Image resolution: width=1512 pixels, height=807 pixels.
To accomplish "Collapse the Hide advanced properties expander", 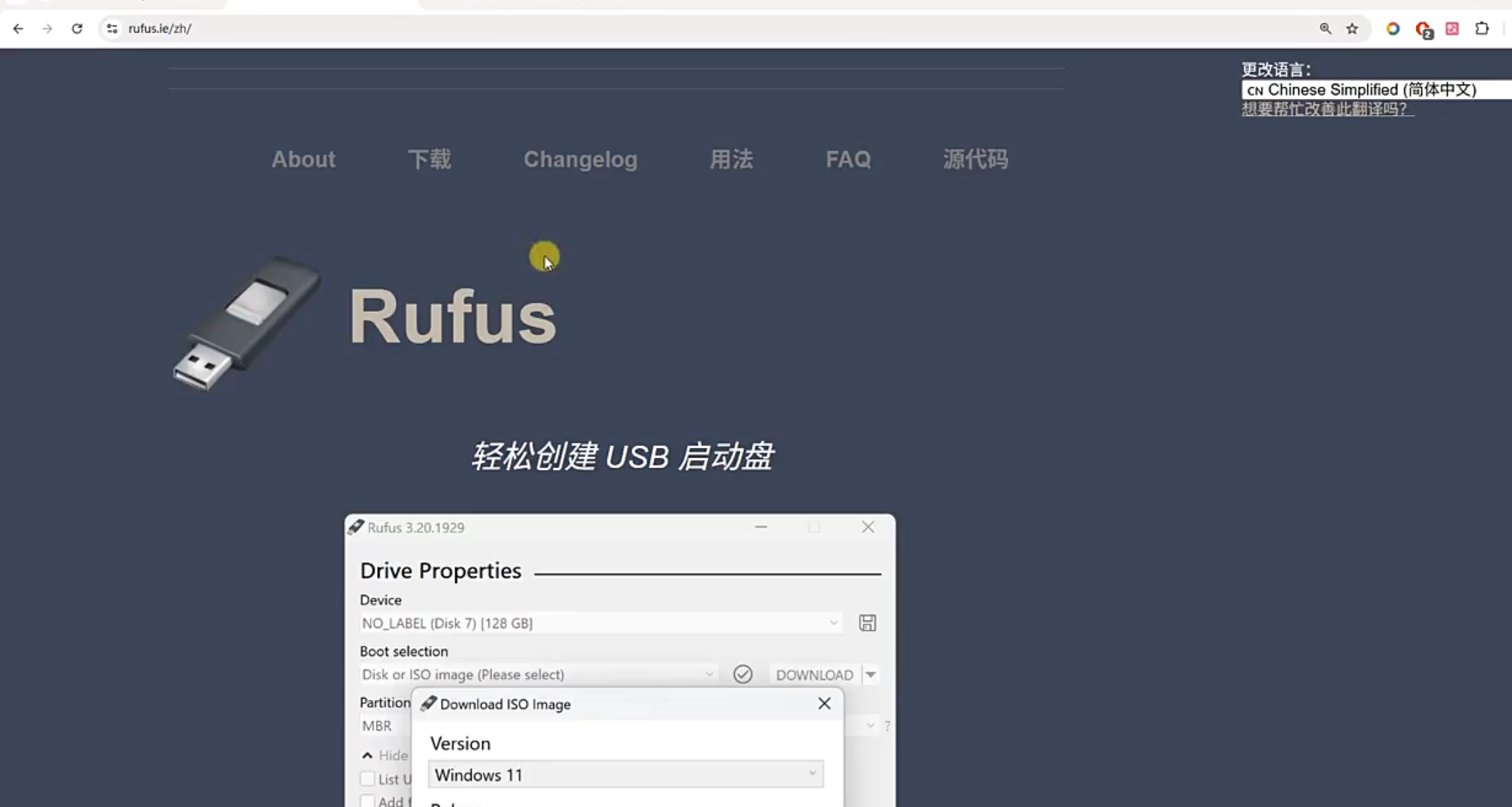I will (367, 755).
